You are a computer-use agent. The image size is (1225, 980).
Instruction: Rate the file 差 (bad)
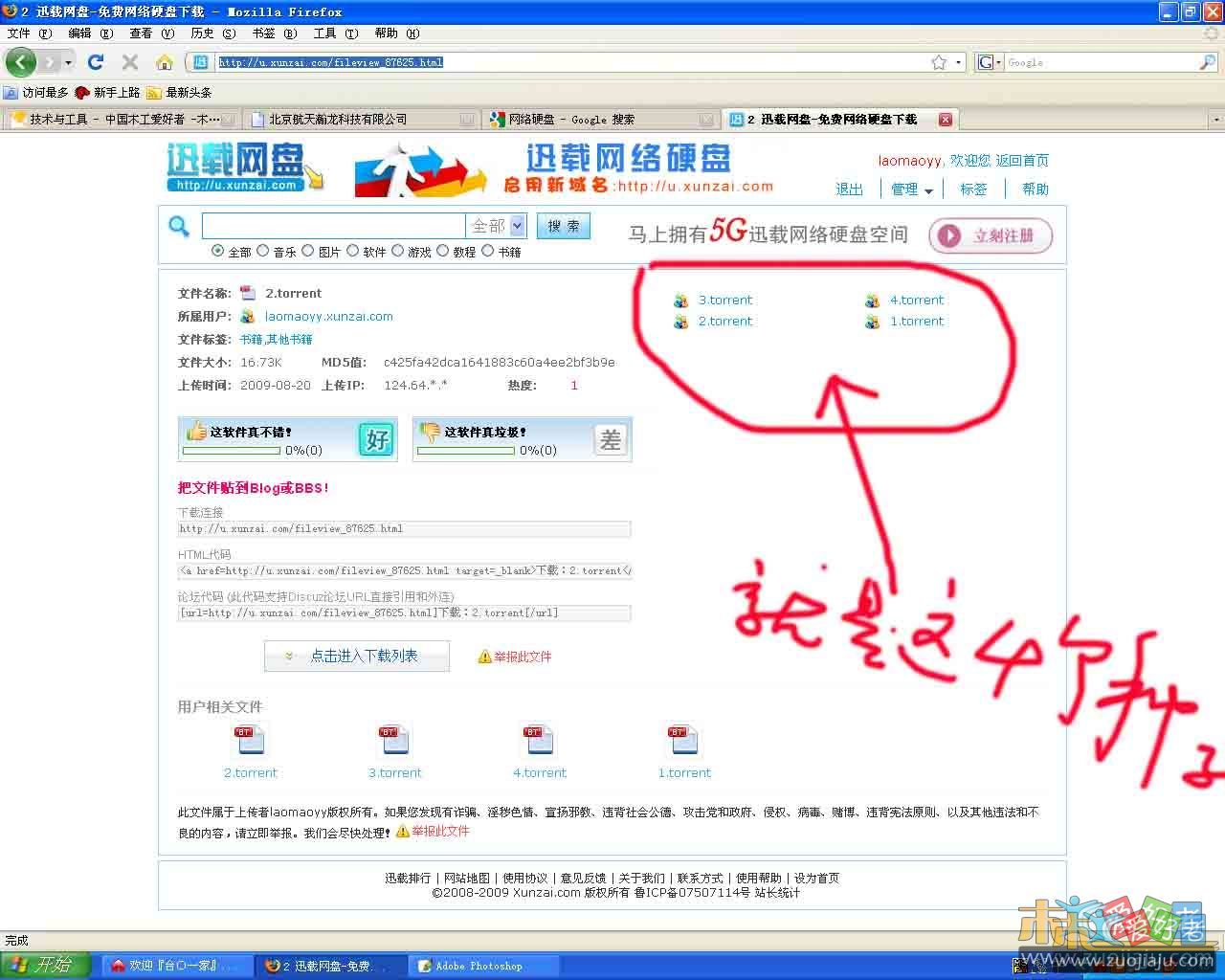610,439
